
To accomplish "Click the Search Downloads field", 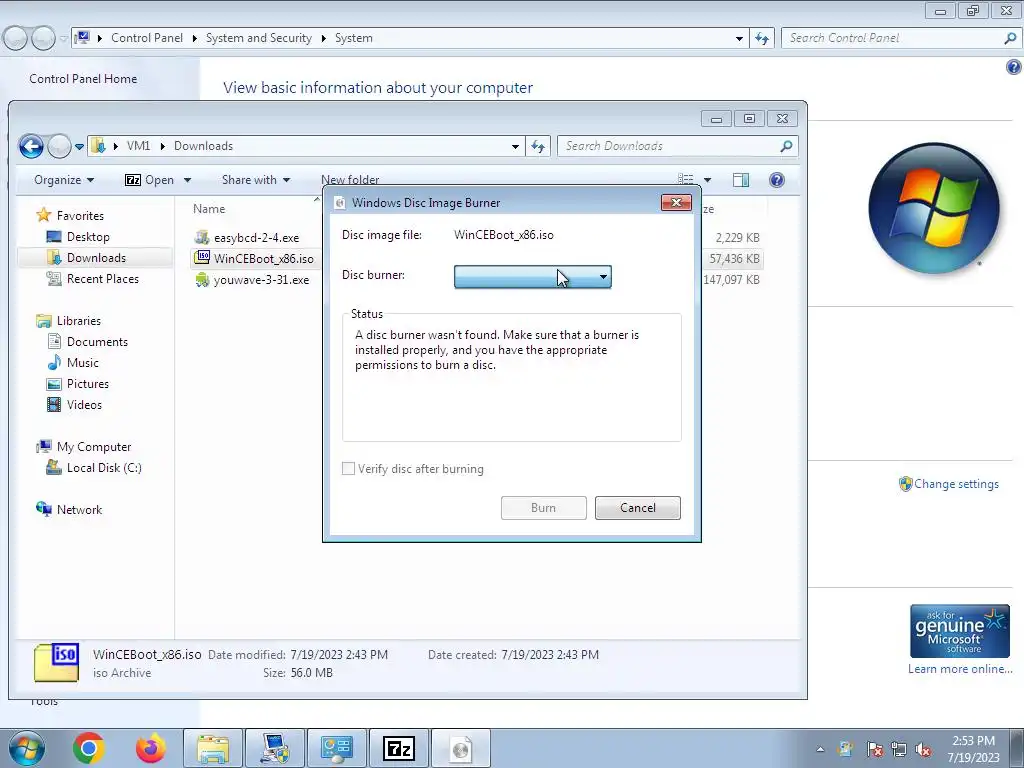I will pos(671,146).
